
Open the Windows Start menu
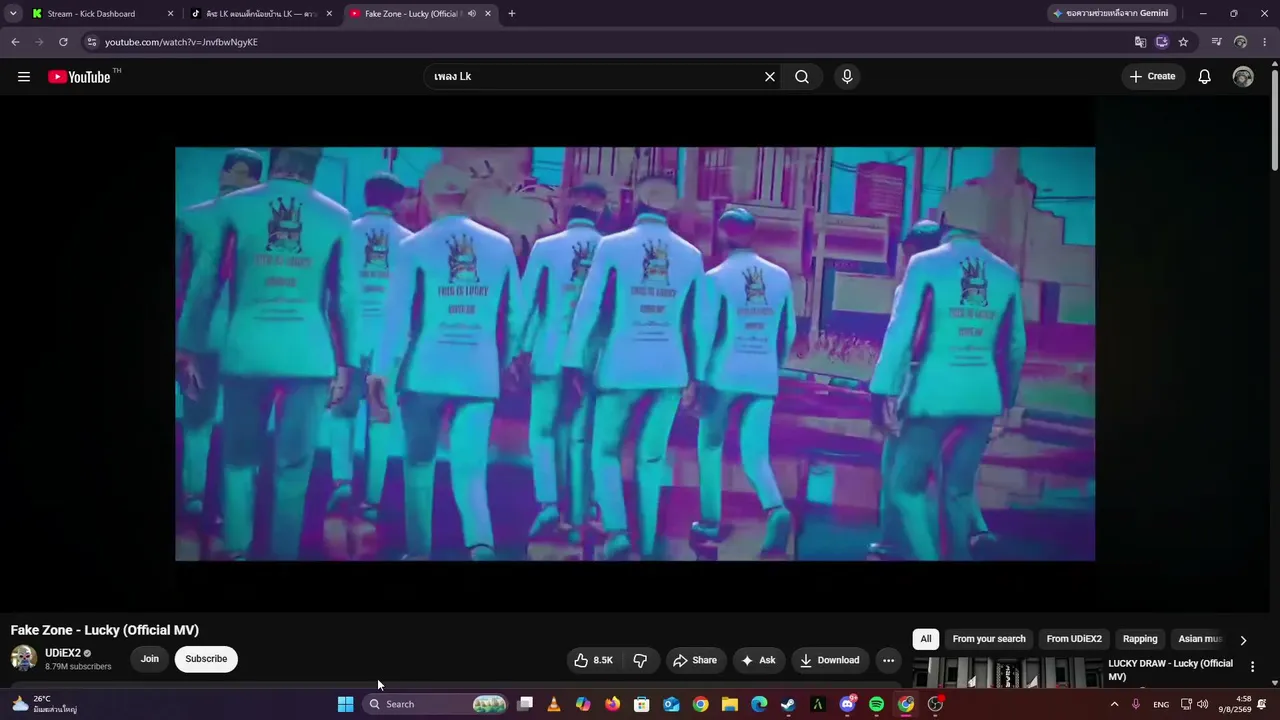345,704
